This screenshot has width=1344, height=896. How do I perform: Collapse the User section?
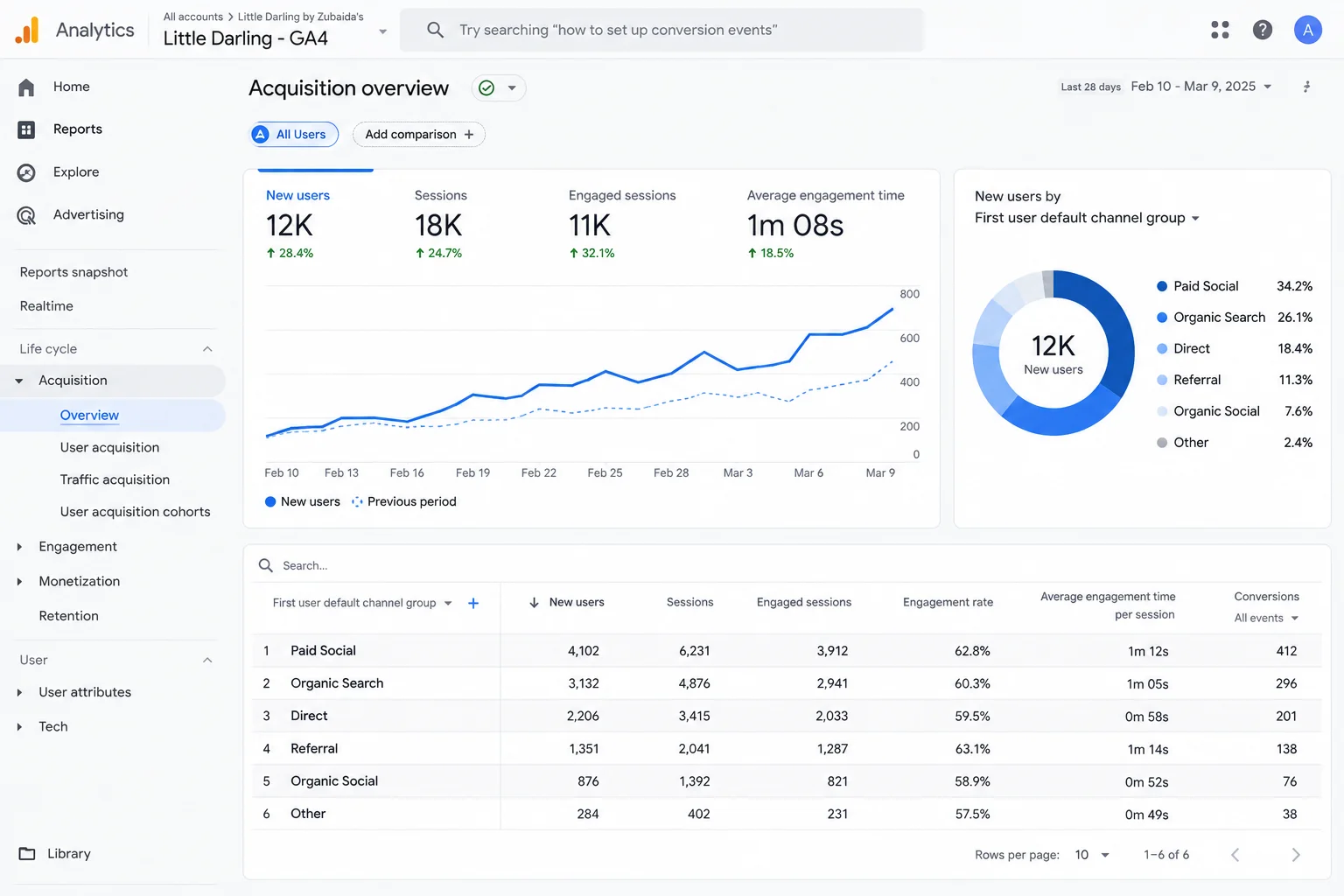click(207, 661)
